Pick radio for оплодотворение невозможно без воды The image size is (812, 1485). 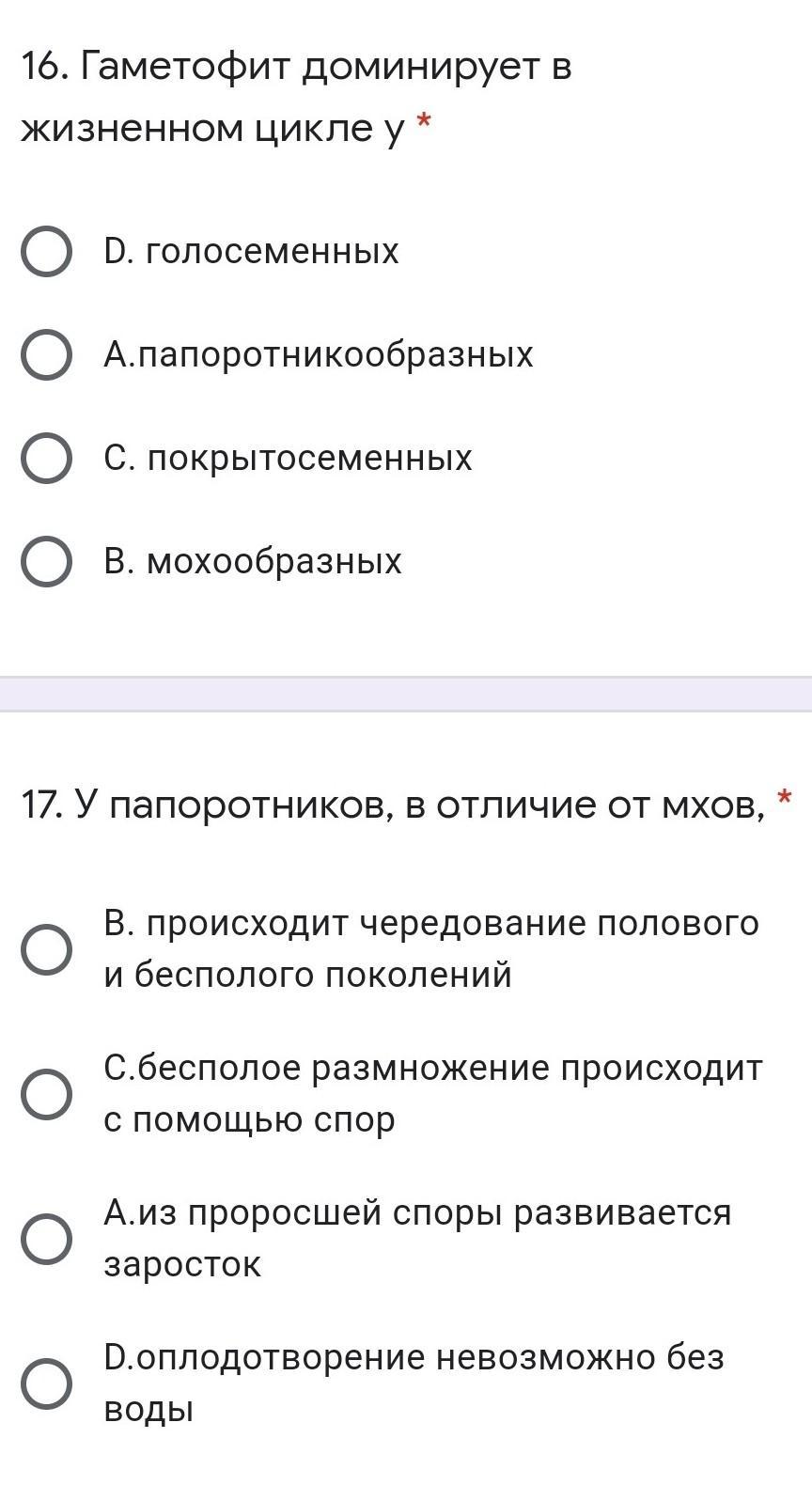(x=46, y=1383)
